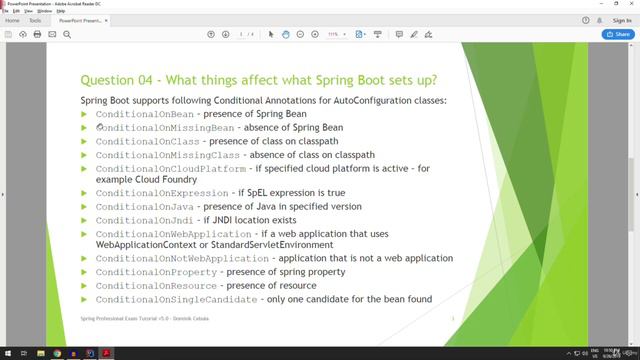Open the notifications bell
The height and width of the screenshot is (360, 640).
[600, 20]
